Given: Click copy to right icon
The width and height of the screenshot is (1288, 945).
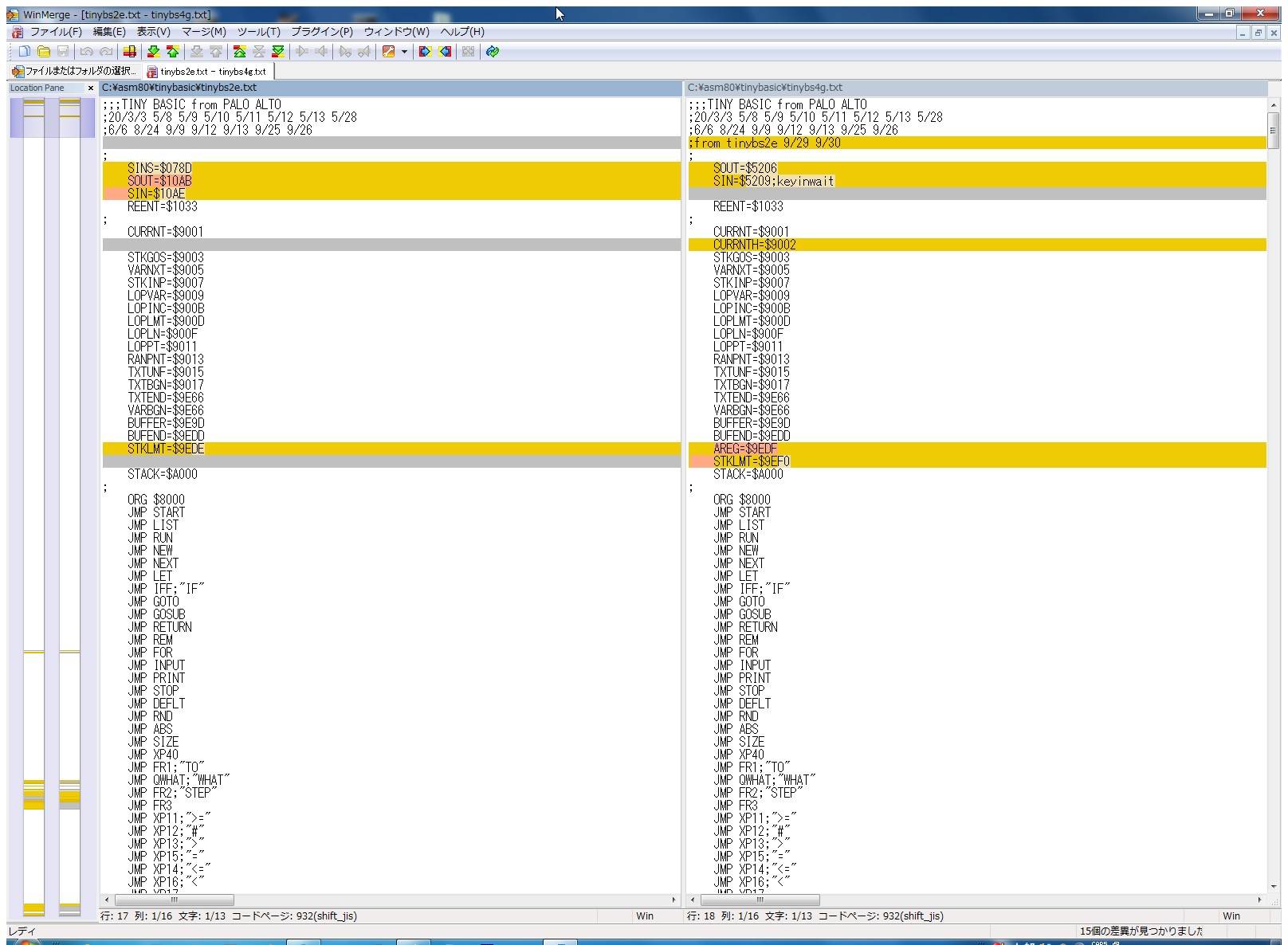Looking at the screenshot, I should pyautogui.click(x=302, y=51).
